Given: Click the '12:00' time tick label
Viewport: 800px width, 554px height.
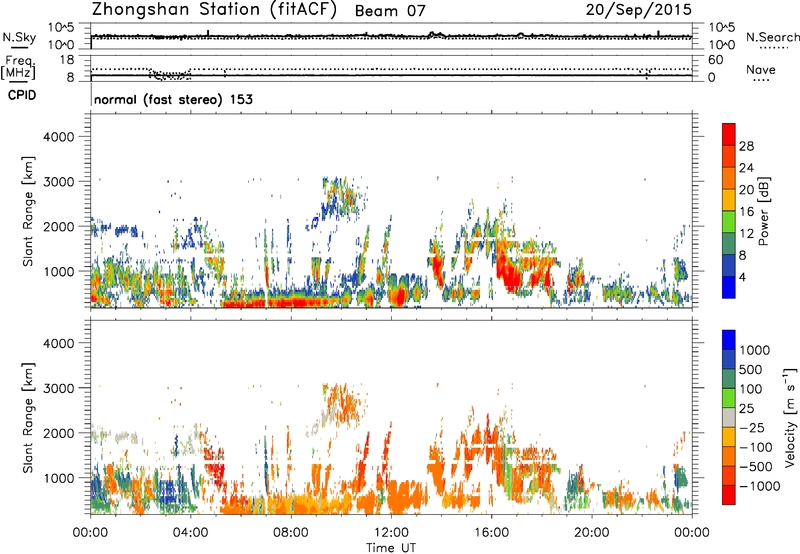Looking at the screenshot, I should click(391, 533).
